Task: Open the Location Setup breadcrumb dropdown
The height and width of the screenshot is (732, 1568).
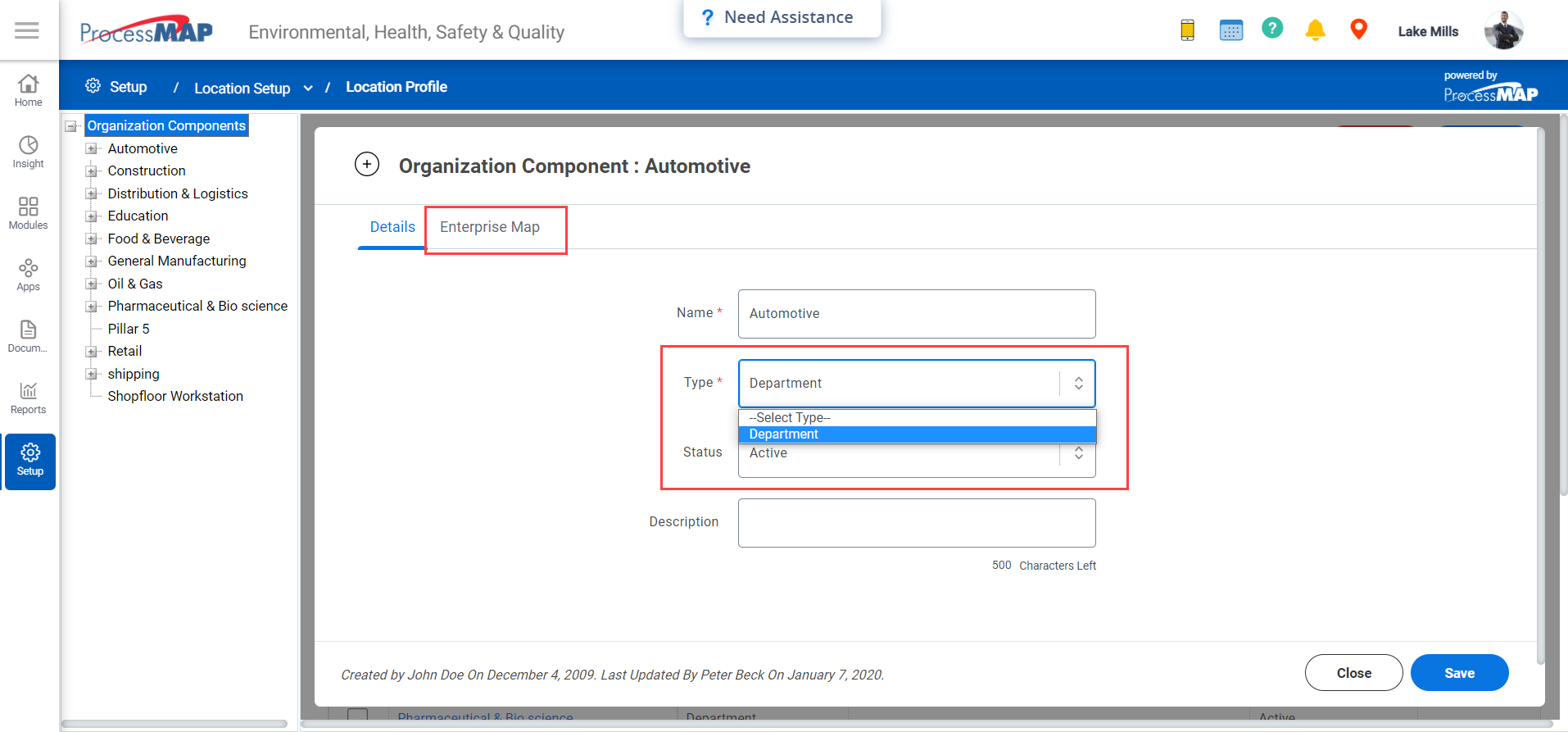Action: coord(308,88)
